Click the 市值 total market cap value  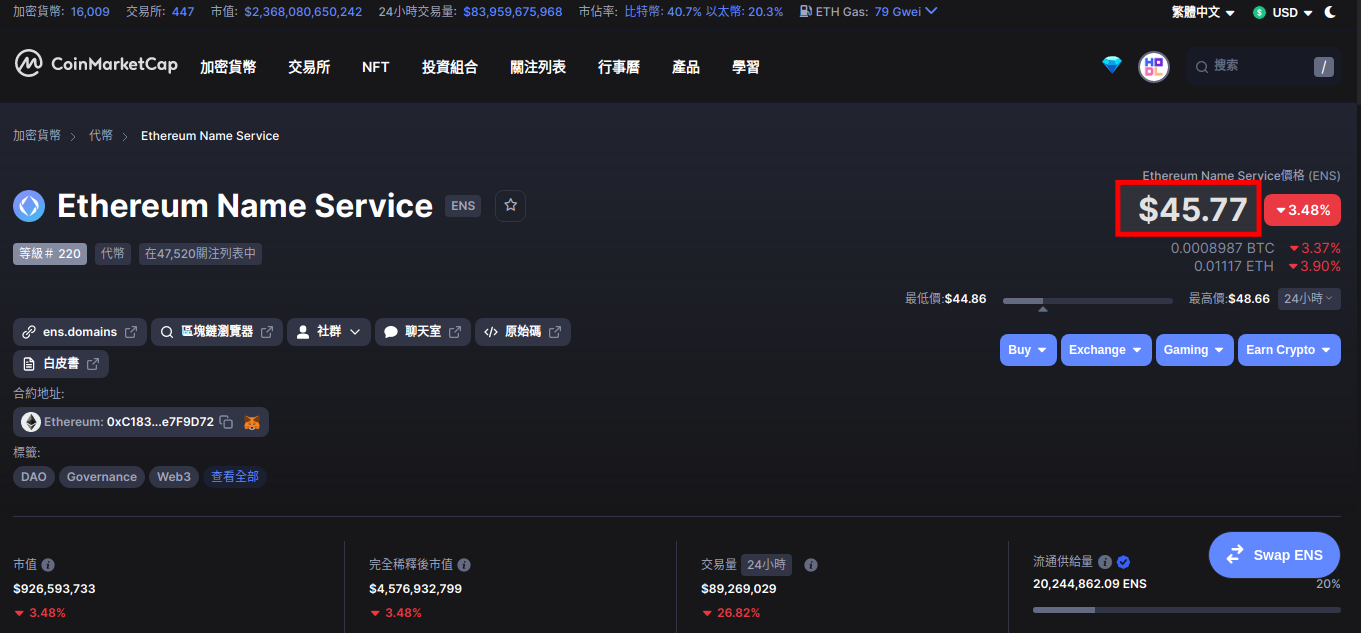click(x=303, y=12)
